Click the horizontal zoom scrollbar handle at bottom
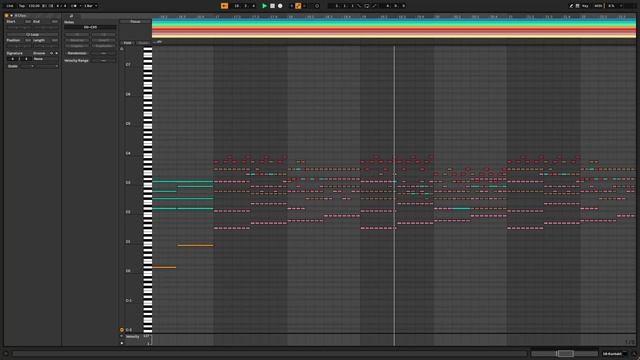Screen dimensions: 640x360 pyautogui.click(x=565, y=353)
